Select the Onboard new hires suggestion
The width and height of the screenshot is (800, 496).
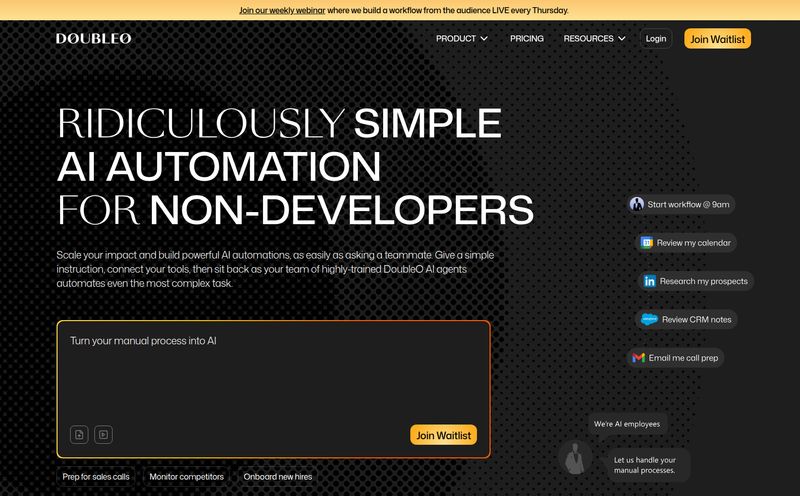pyautogui.click(x=278, y=477)
